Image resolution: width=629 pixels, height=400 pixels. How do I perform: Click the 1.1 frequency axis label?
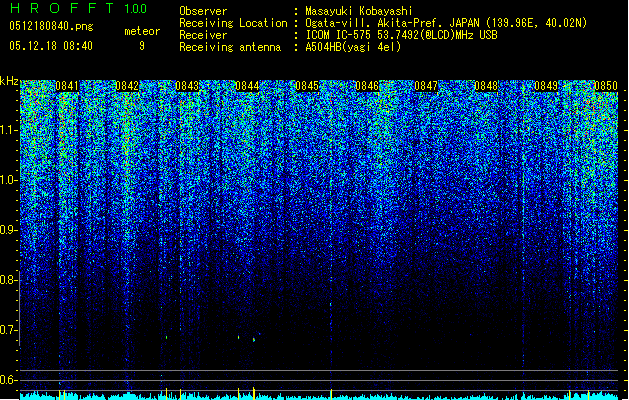click(x=8, y=130)
